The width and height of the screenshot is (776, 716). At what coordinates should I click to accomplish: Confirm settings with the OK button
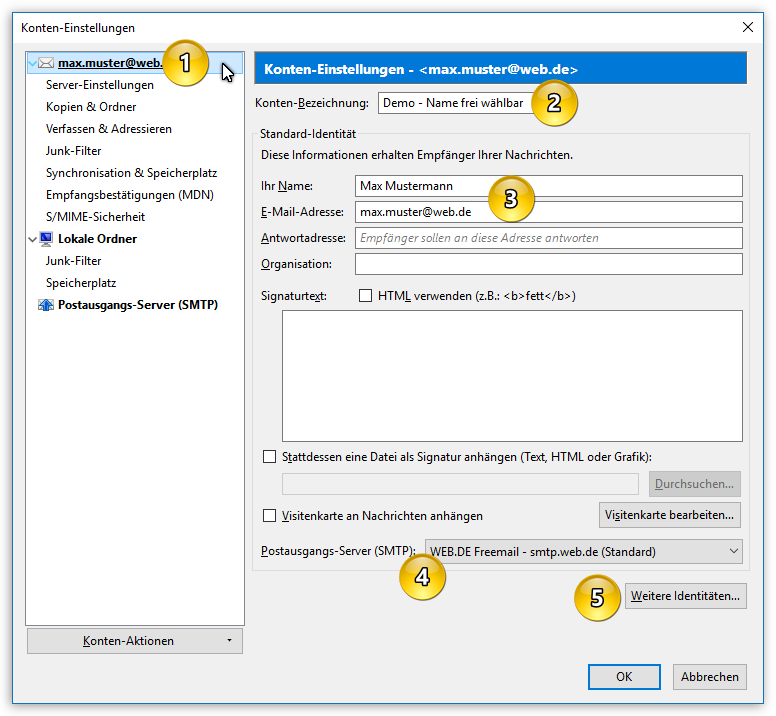click(624, 676)
